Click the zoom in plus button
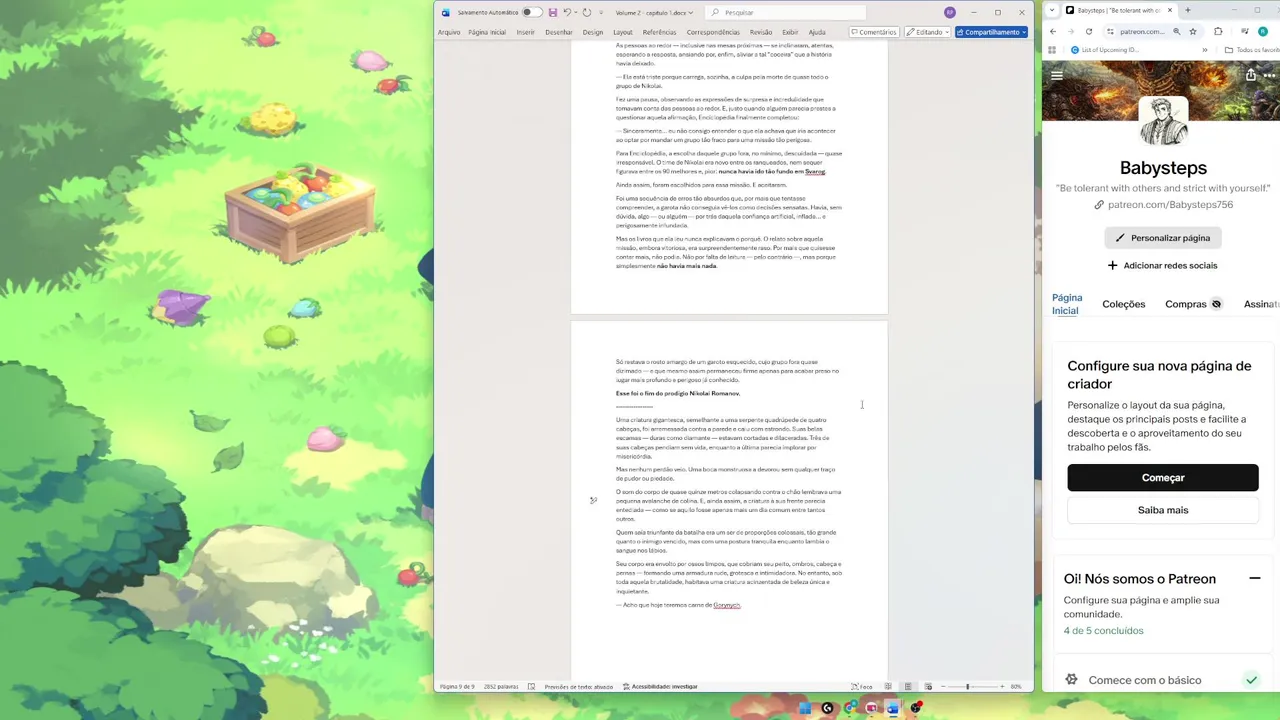The height and width of the screenshot is (720, 1280). pyautogui.click(x=1002, y=687)
